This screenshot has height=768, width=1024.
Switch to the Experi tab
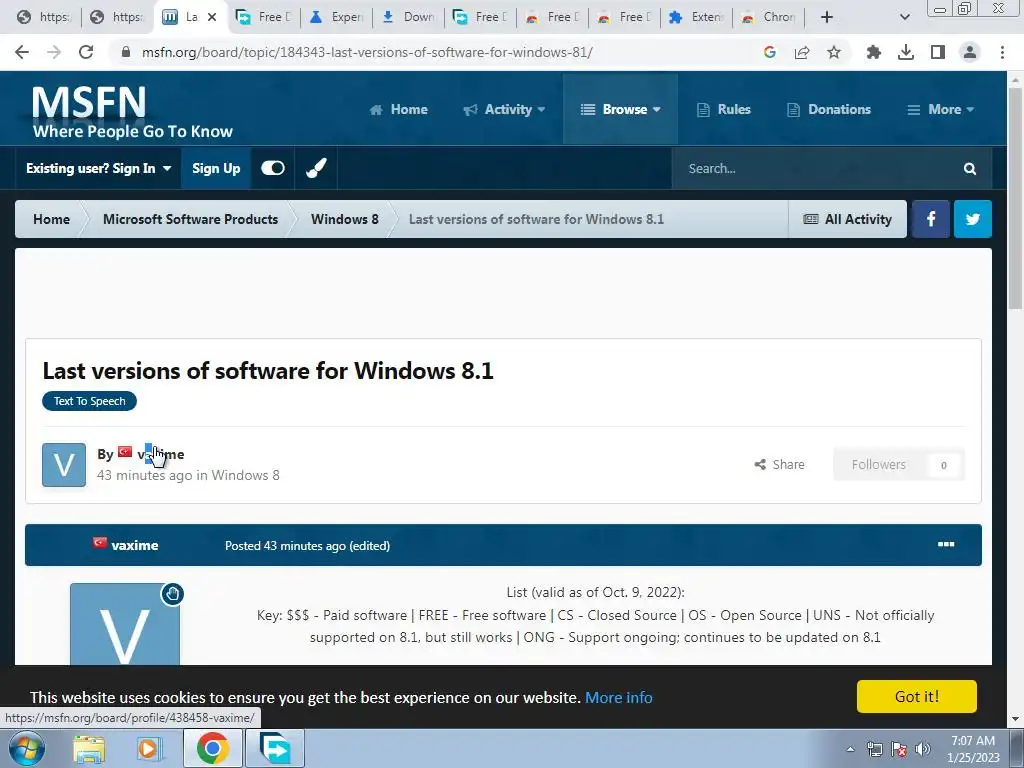[x=336, y=17]
